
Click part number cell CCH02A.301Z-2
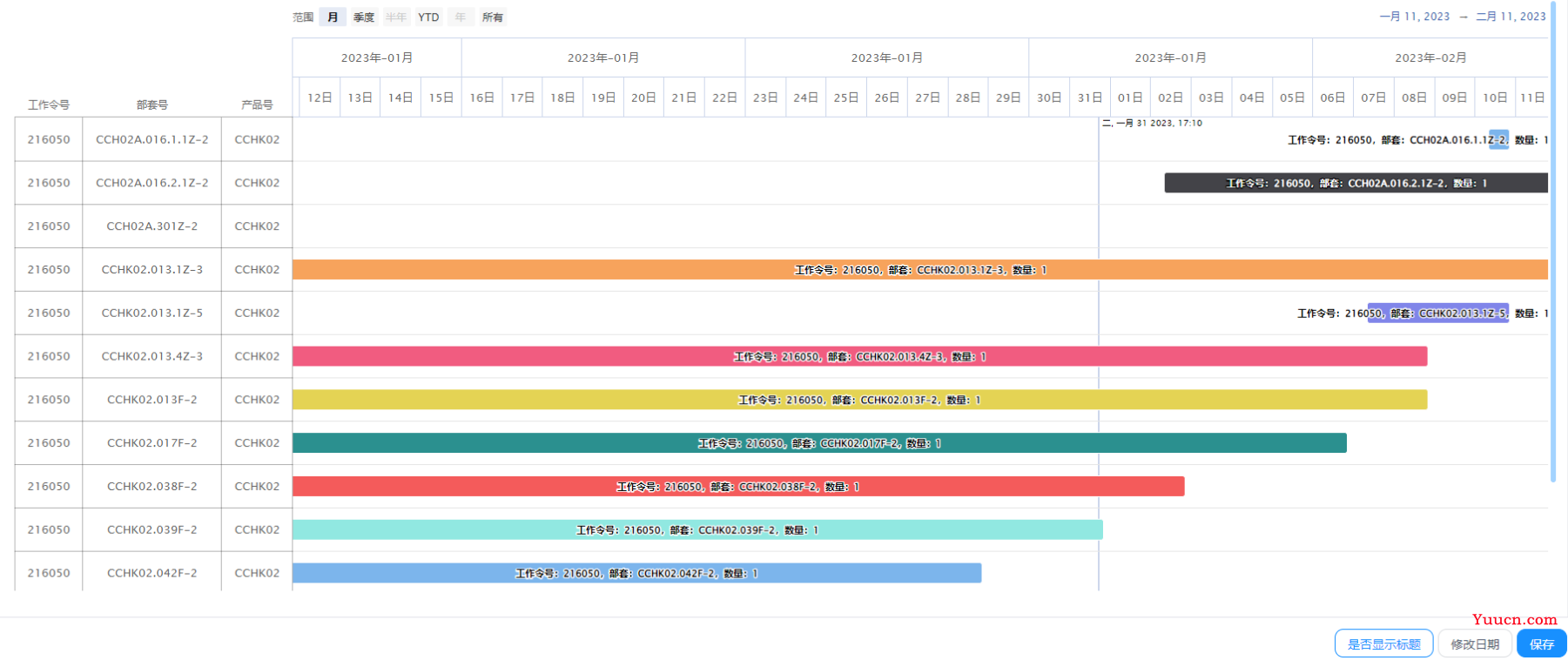(x=152, y=226)
